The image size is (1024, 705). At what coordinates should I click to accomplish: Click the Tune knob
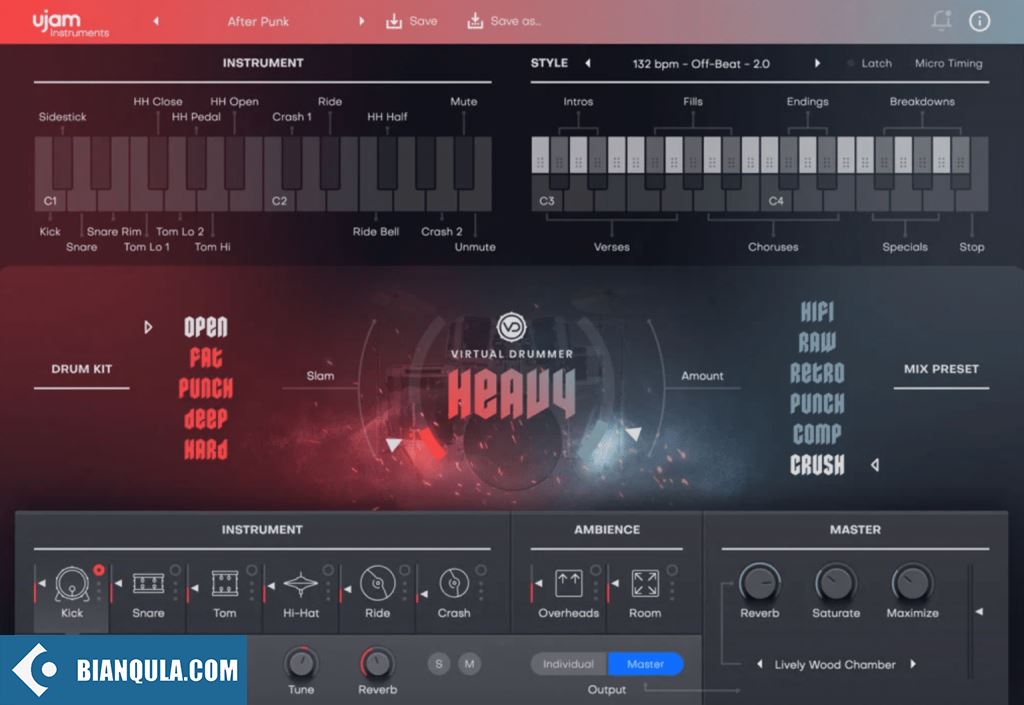pos(300,663)
